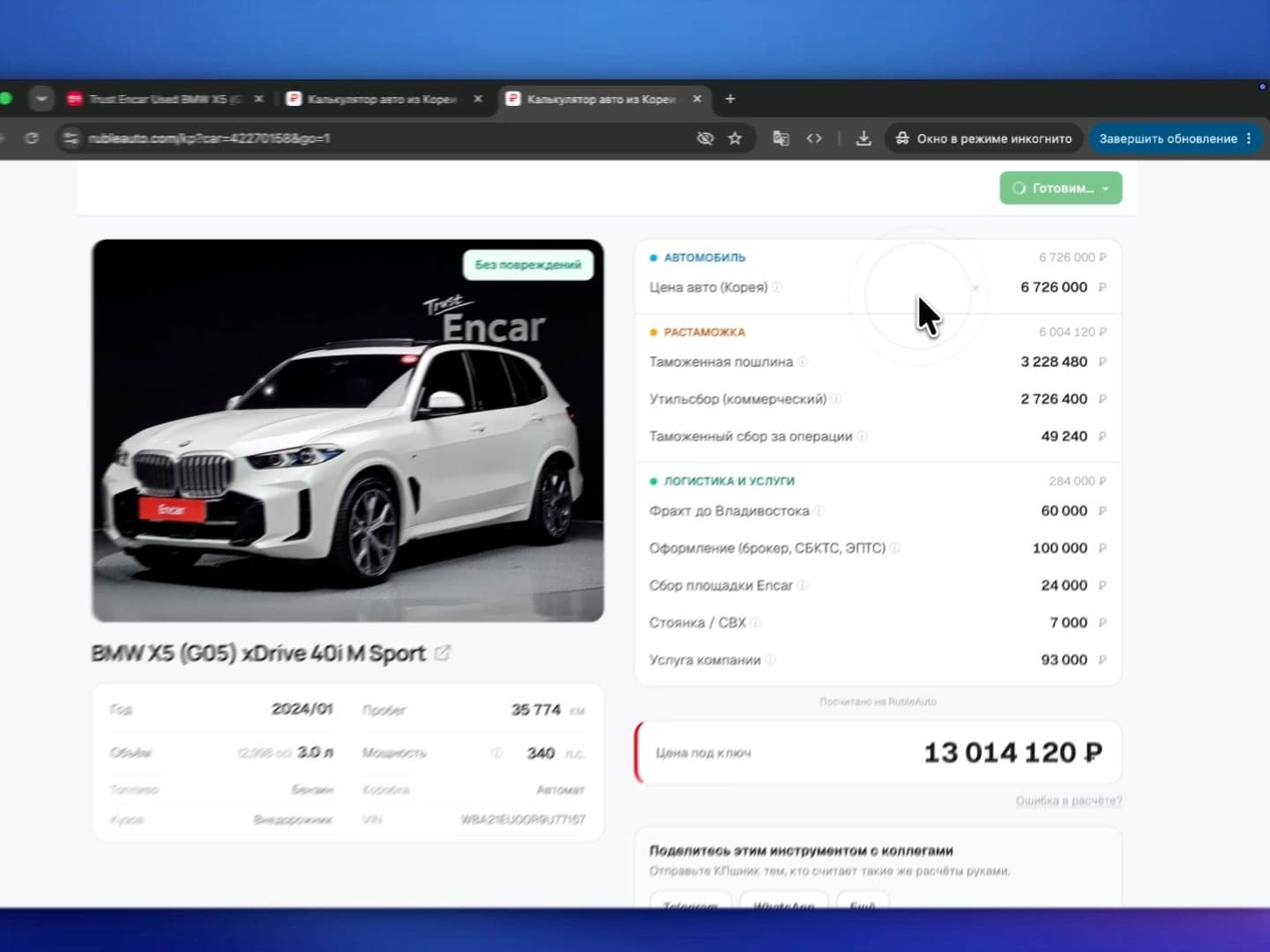Click the ЛОГИСТИКА И УСЛУГИ section heading

tap(729, 481)
